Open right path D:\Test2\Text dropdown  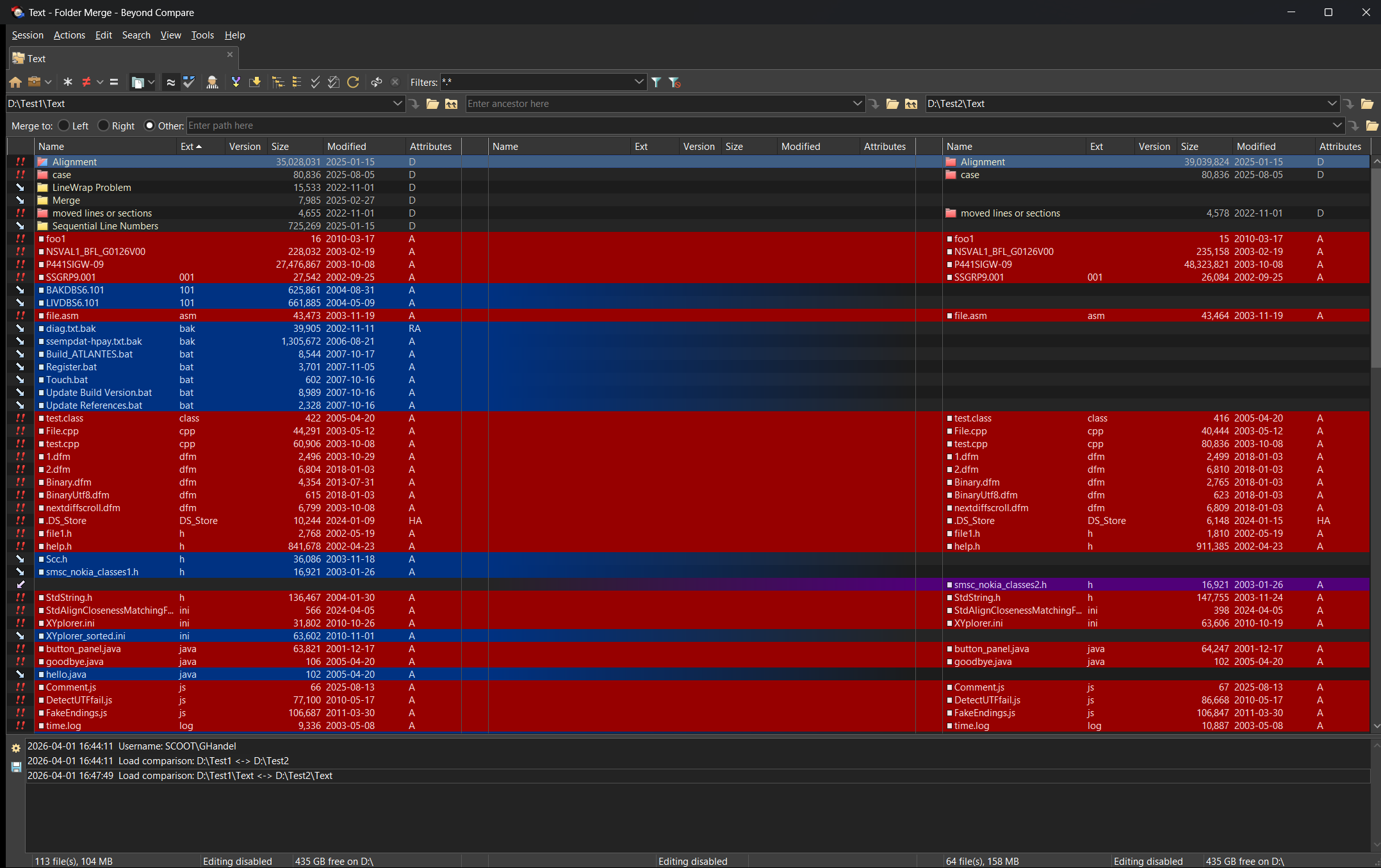[1332, 104]
